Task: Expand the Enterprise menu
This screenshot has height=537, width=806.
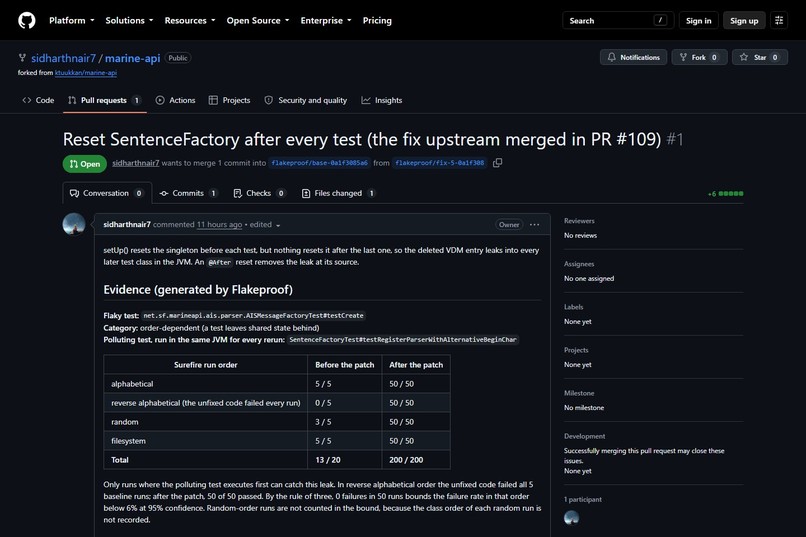Action: [x=326, y=21]
